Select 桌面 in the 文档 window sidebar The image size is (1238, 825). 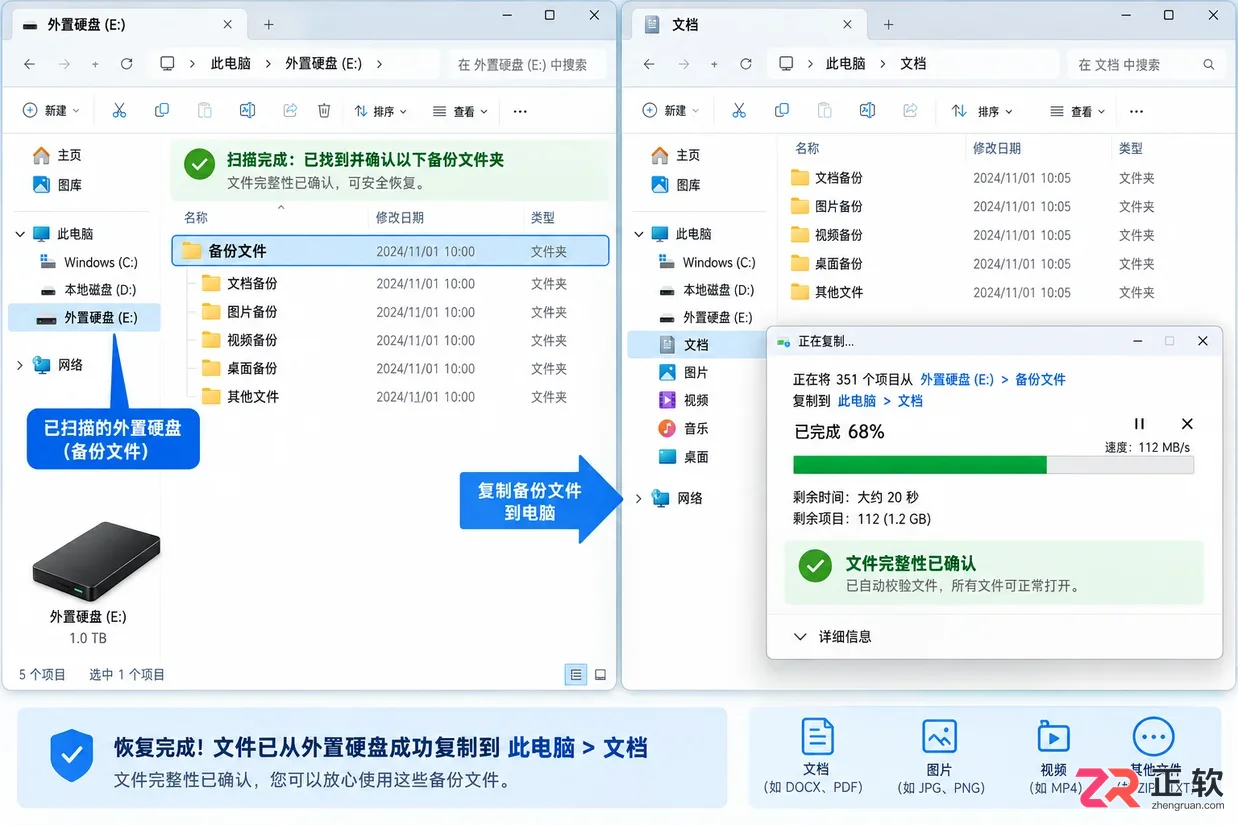pos(684,457)
